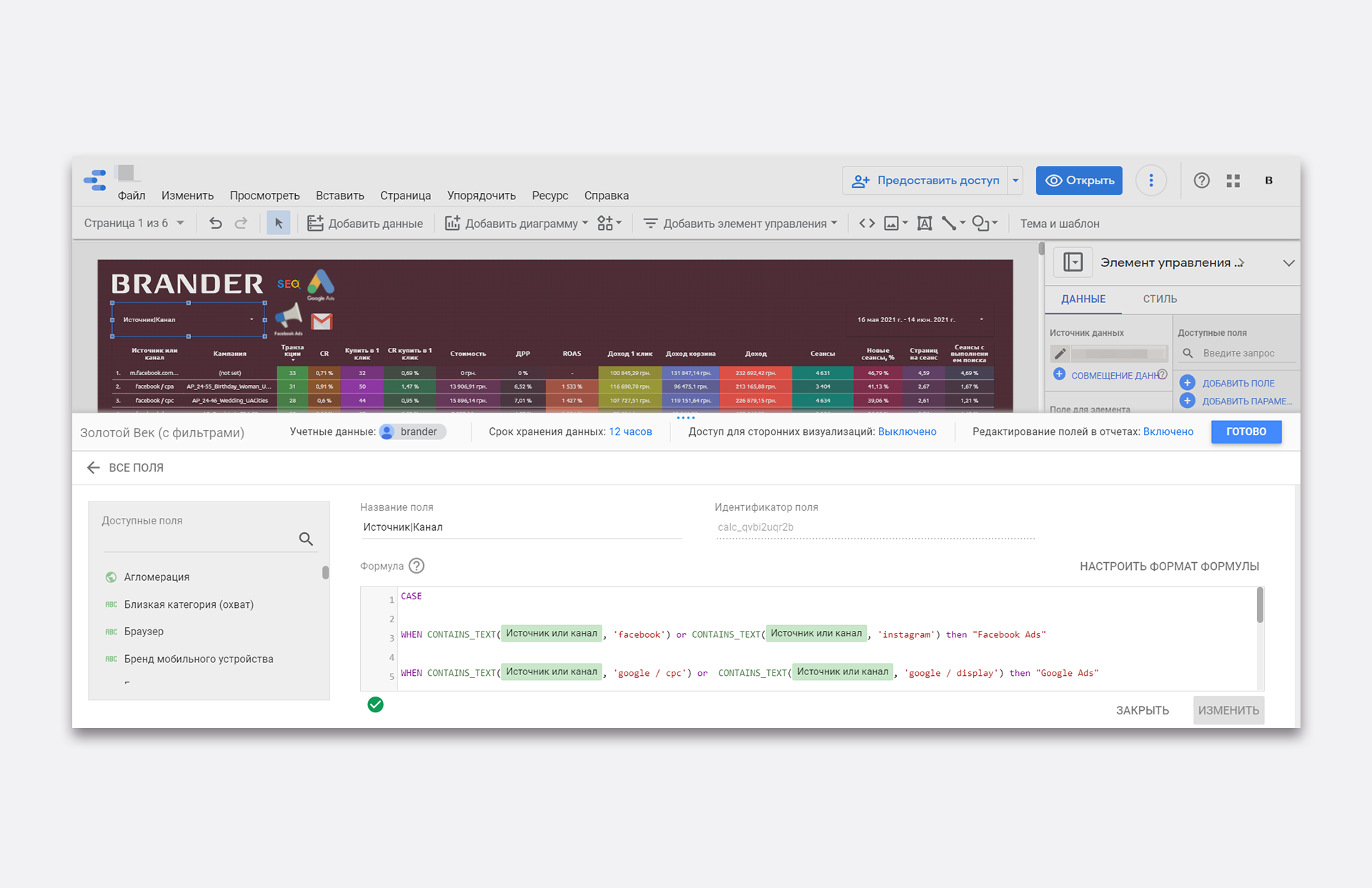Open the formula help question mark

[417, 566]
